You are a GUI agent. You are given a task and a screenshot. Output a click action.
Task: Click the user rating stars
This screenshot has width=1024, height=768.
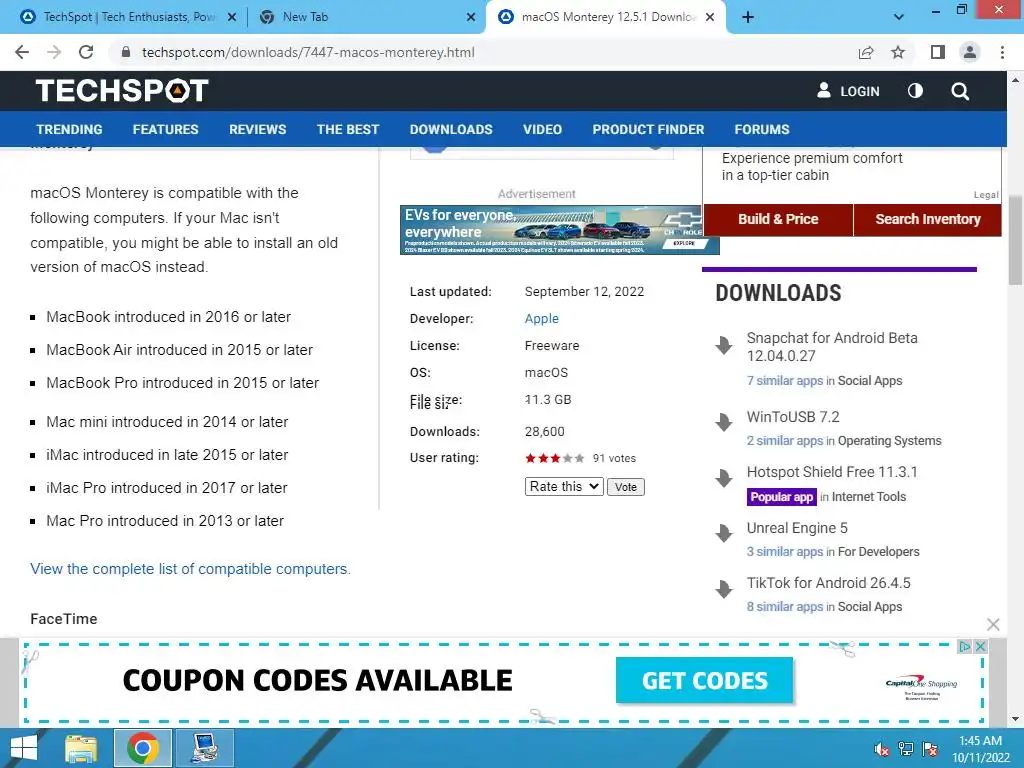554,458
